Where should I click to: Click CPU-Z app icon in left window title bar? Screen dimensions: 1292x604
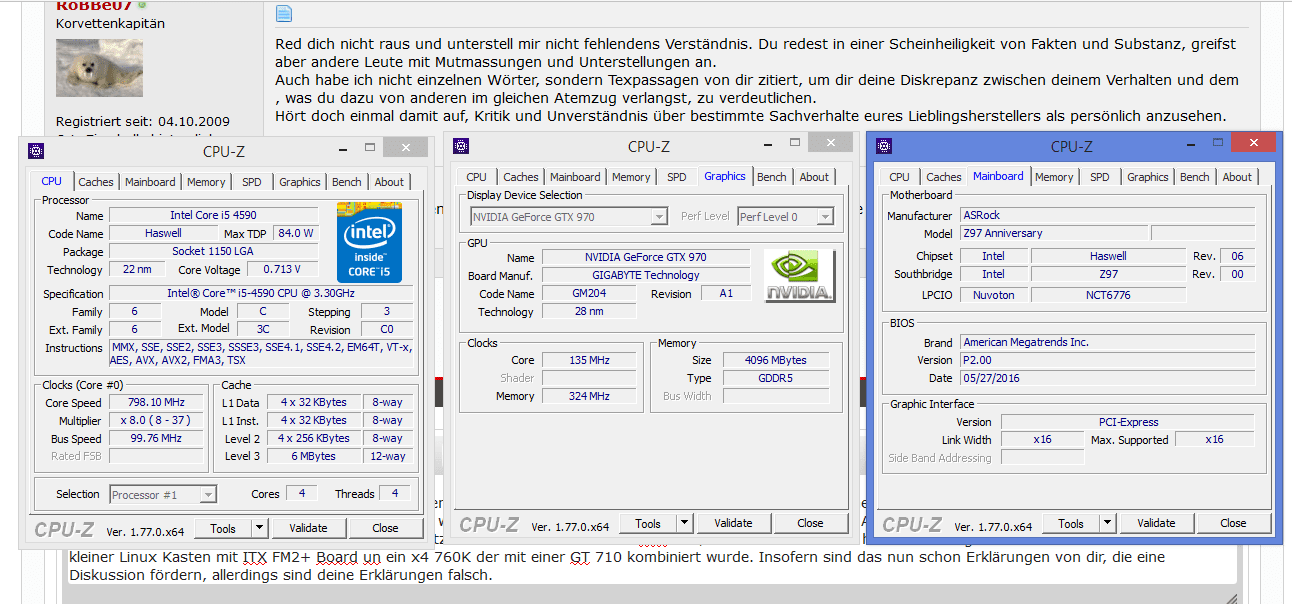(x=36, y=151)
